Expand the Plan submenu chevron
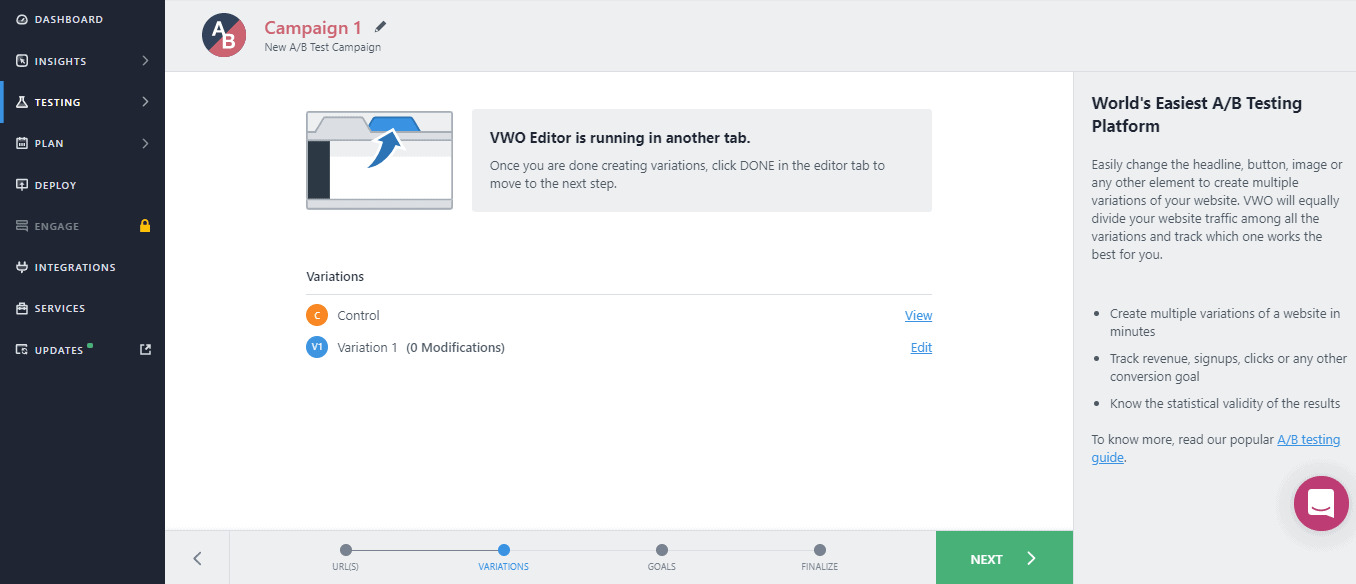 tap(145, 143)
